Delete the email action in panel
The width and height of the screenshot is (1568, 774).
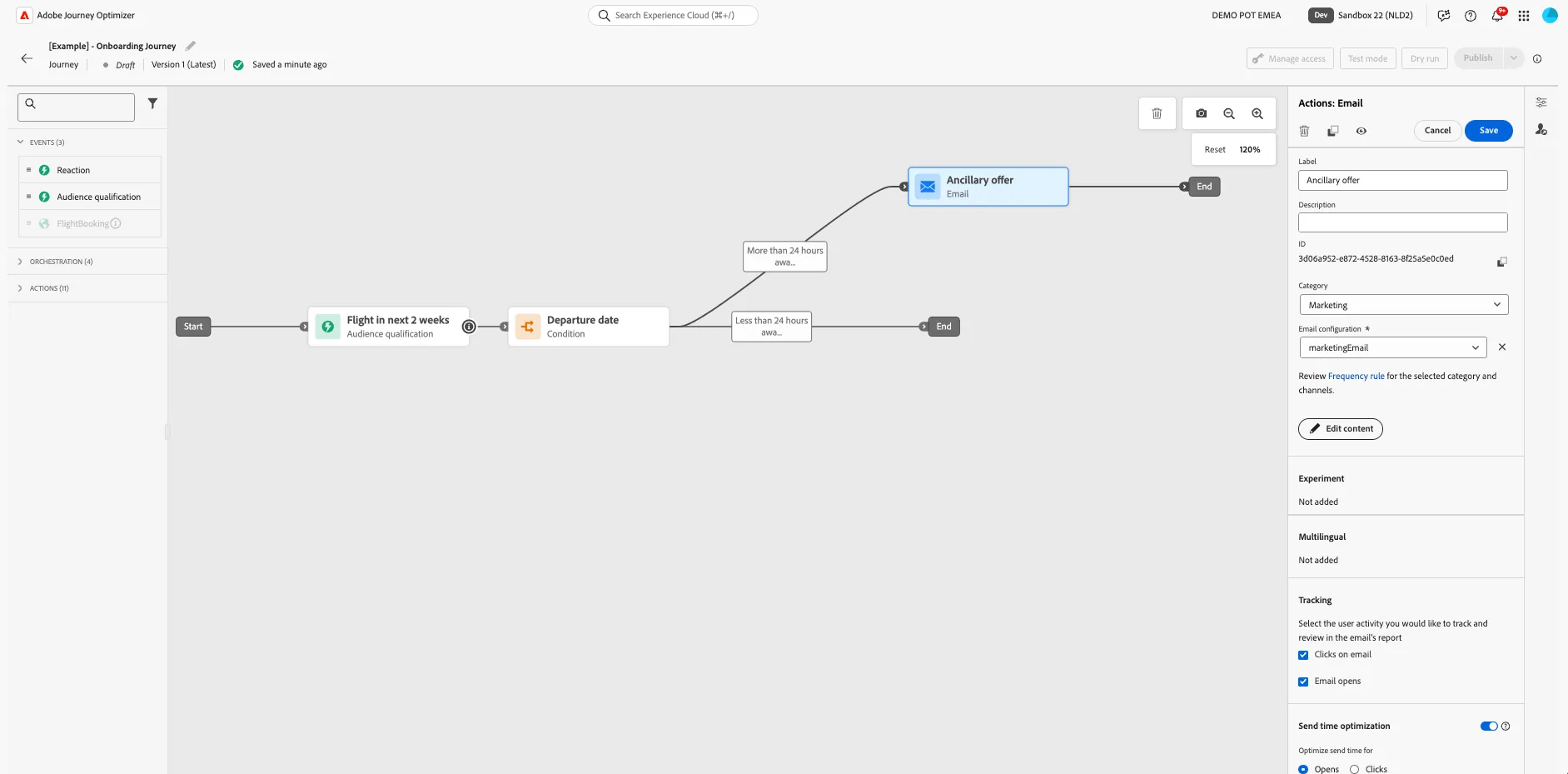[x=1305, y=131]
